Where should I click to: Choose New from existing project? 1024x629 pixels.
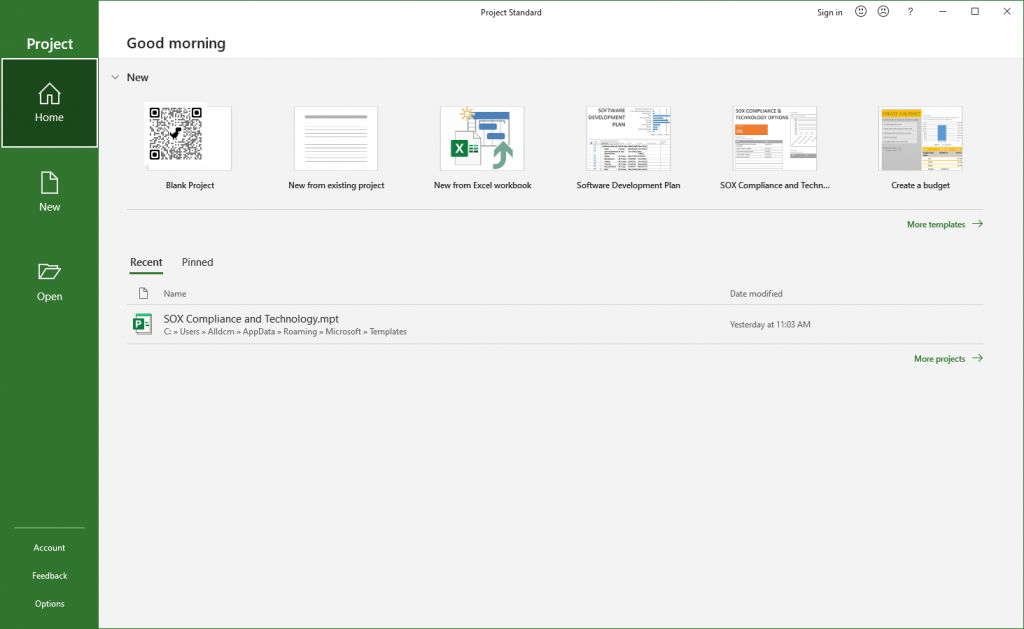click(x=335, y=138)
